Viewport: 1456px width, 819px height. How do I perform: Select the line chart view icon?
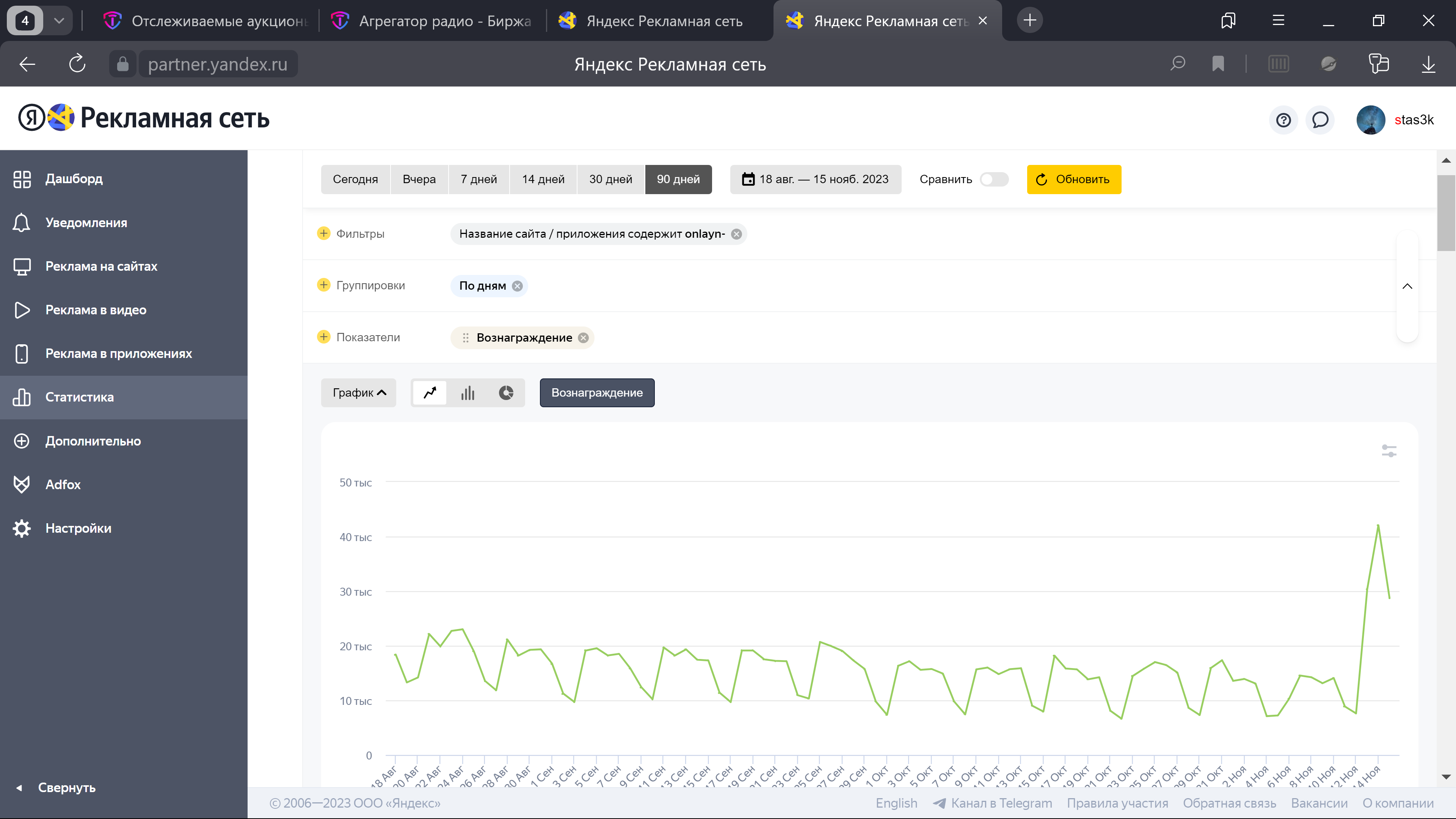tap(430, 393)
